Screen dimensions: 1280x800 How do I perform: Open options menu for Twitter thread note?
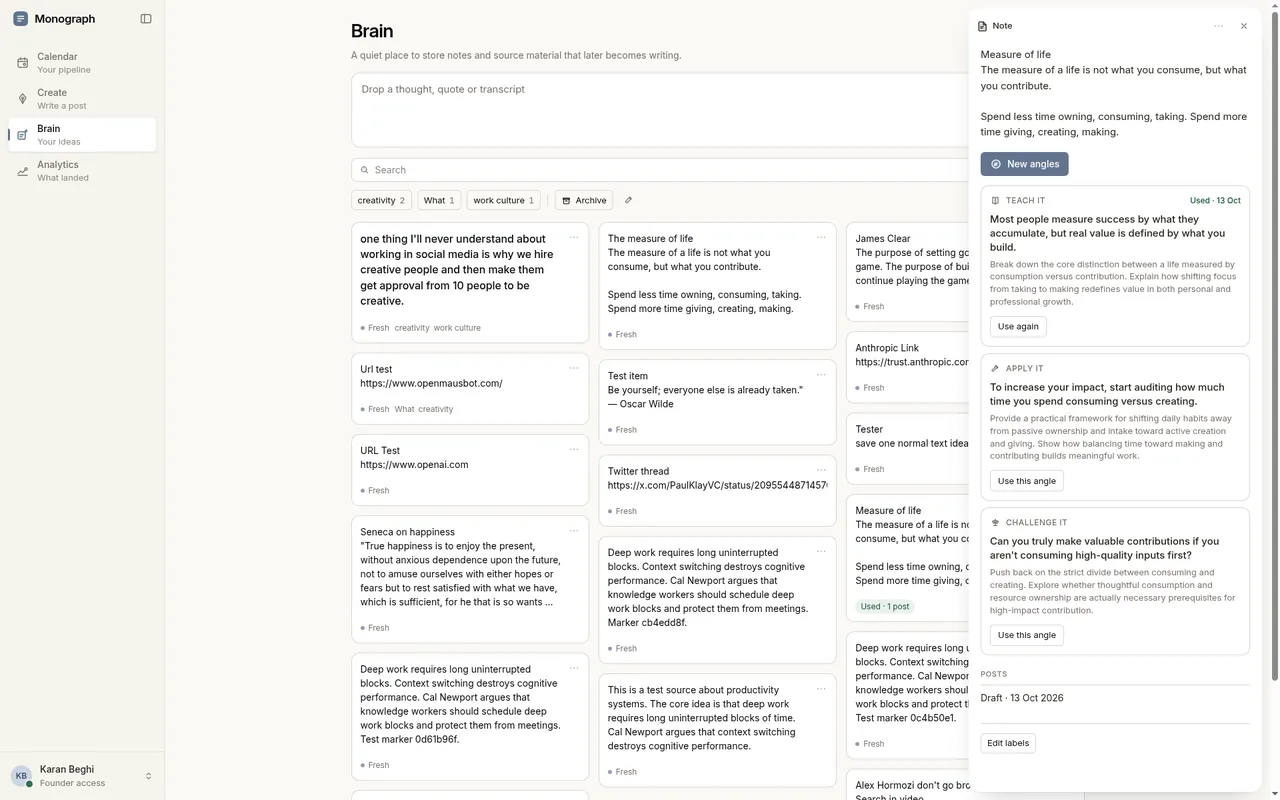[x=821, y=470]
